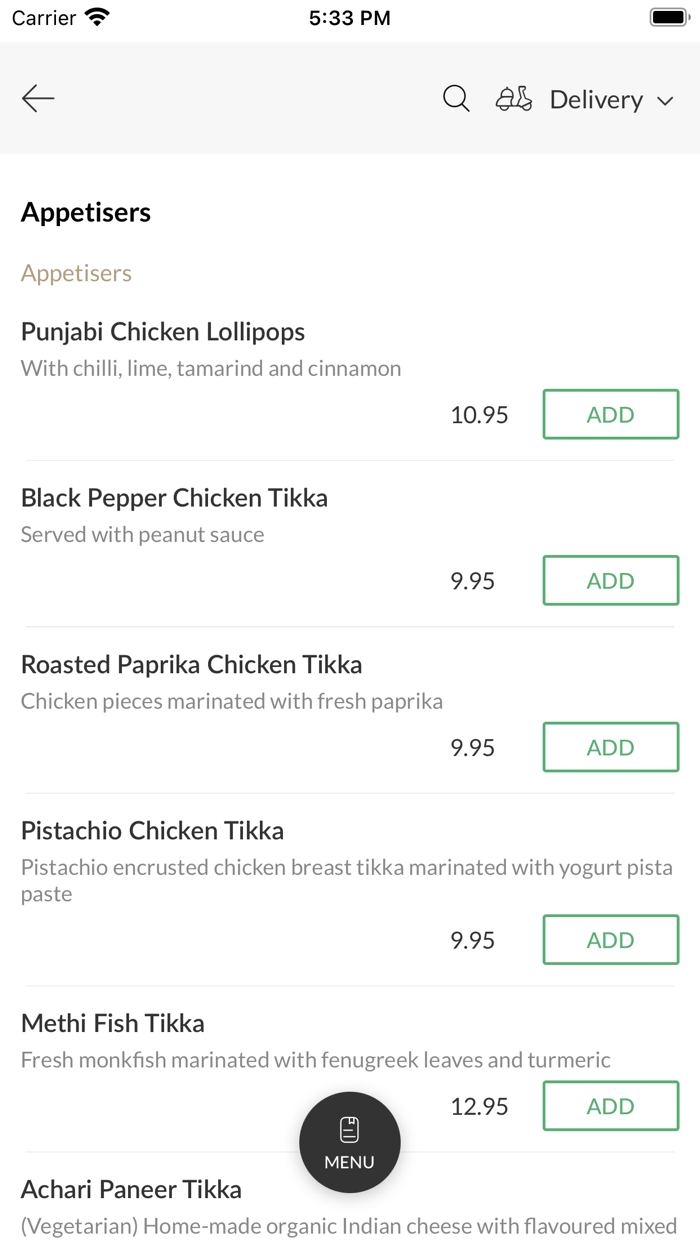
Task: Tap Achari Paneer Tikka at the bottom
Action: 131,1189
